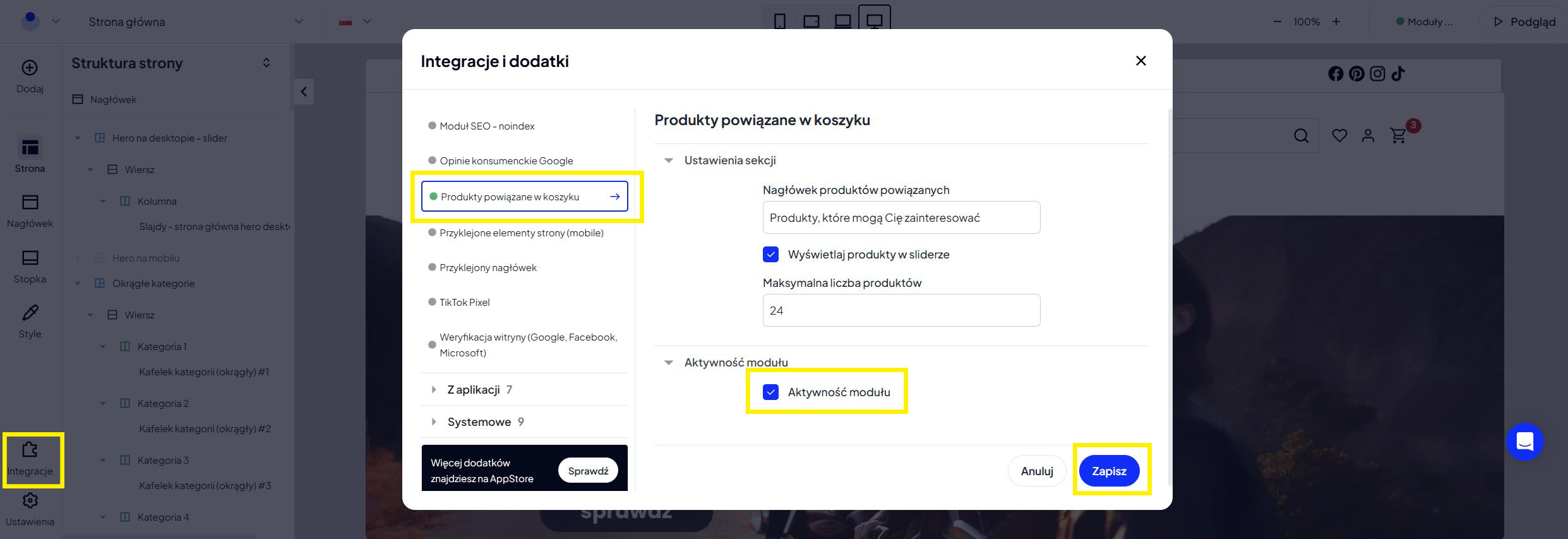
Task: Toggle Aktywność modułu checkbox
Action: (770, 392)
